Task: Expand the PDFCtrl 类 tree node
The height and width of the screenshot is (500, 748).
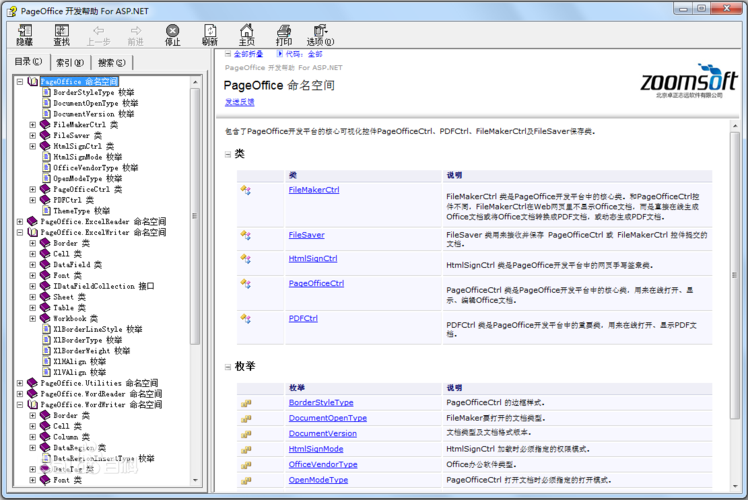Action: tap(32, 200)
